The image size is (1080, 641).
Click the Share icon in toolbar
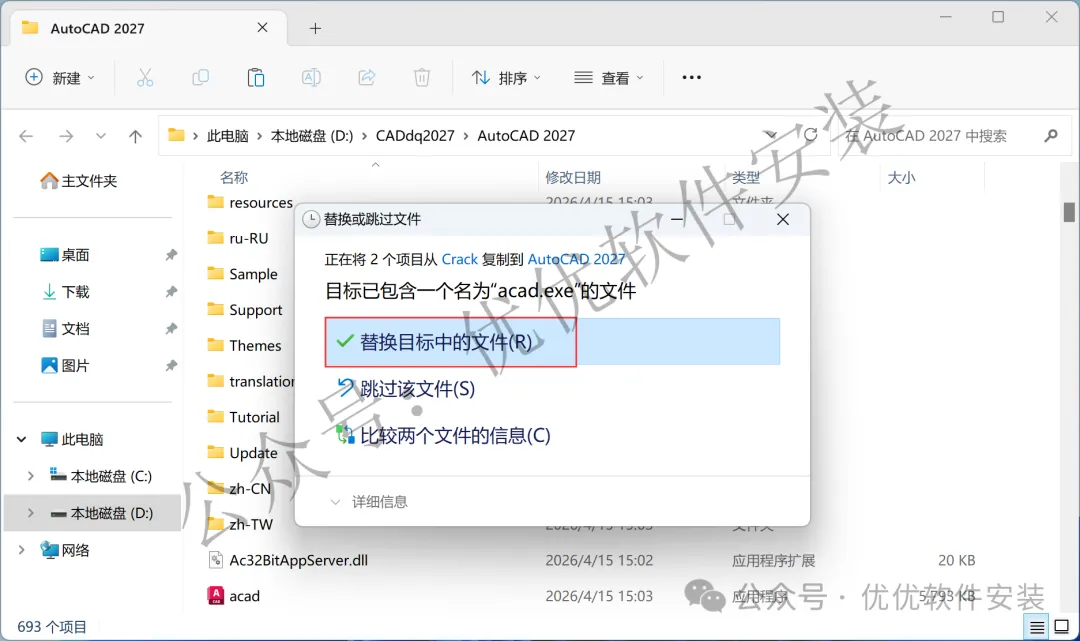click(x=366, y=78)
